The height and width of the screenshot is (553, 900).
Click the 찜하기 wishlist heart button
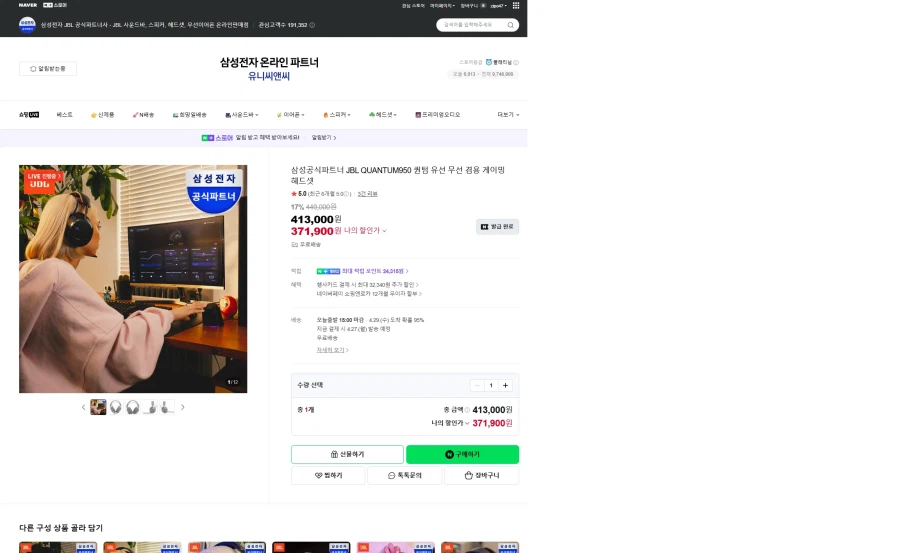[x=328, y=475]
